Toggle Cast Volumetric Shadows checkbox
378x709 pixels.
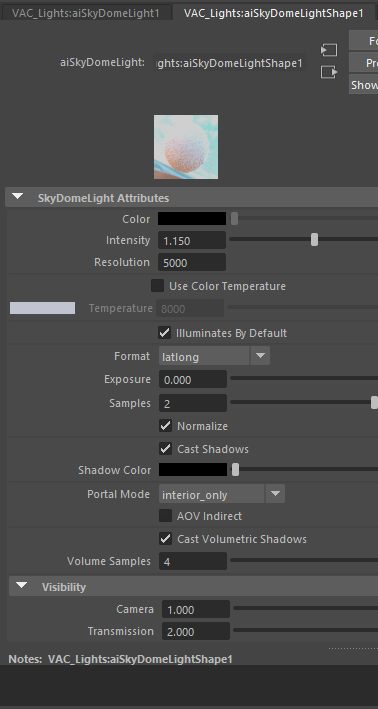tap(165, 539)
